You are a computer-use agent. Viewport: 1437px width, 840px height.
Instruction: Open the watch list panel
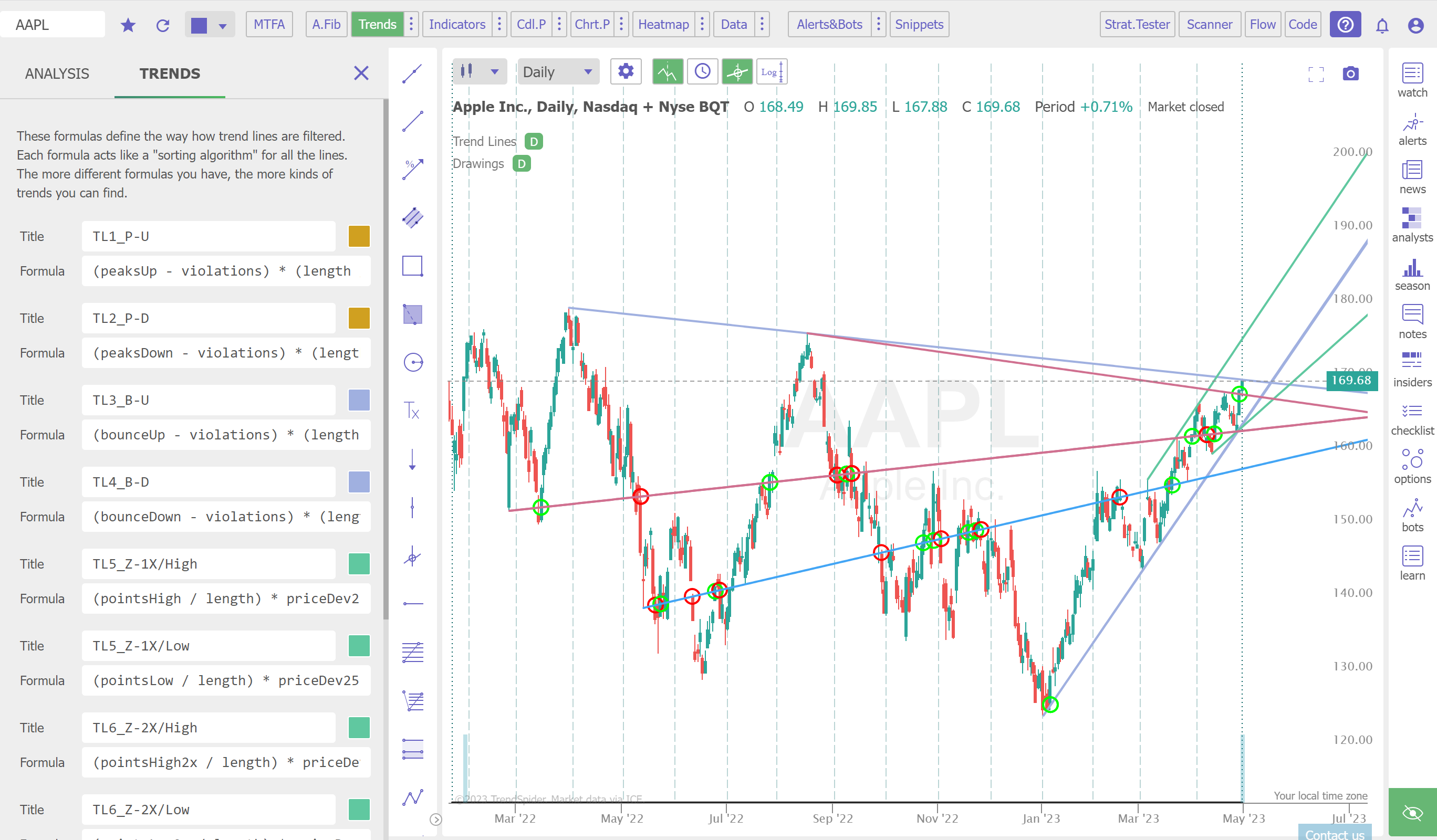click(1412, 80)
